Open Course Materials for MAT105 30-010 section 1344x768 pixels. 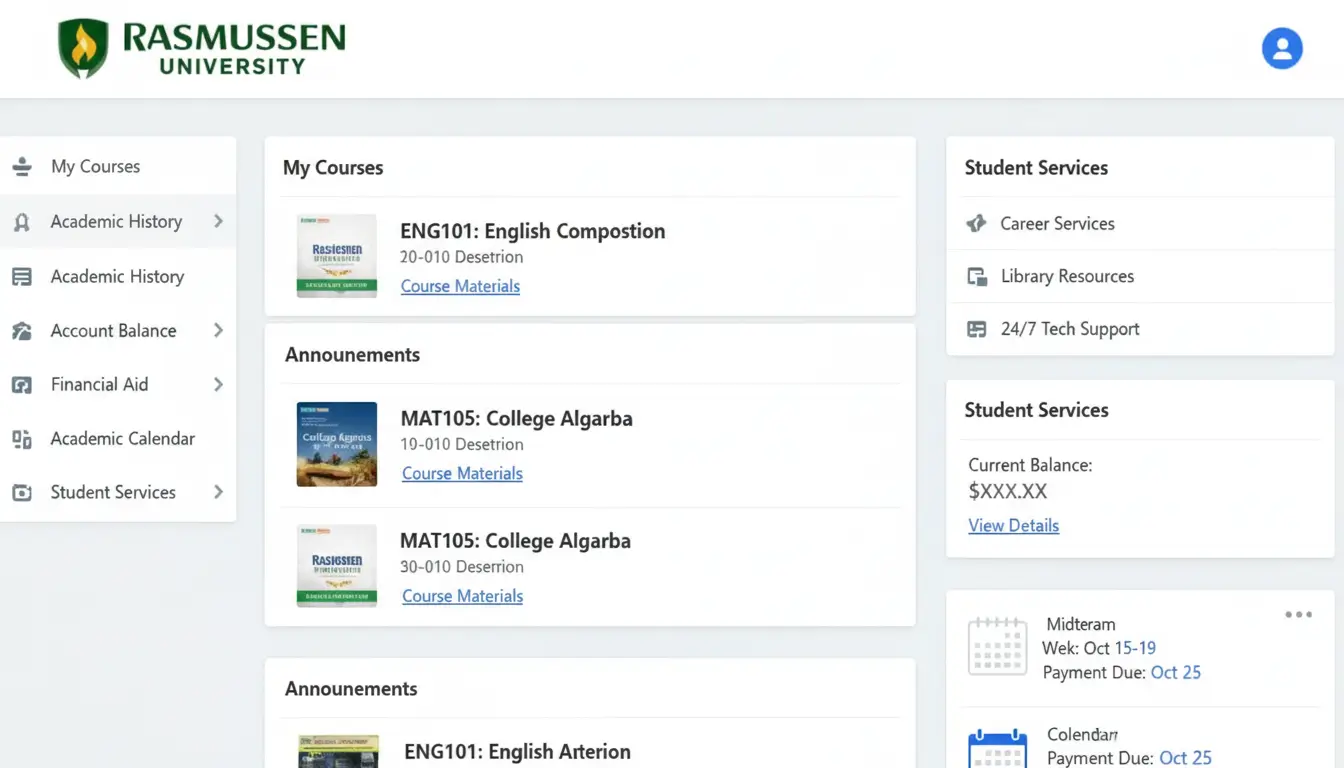[462, 596]
